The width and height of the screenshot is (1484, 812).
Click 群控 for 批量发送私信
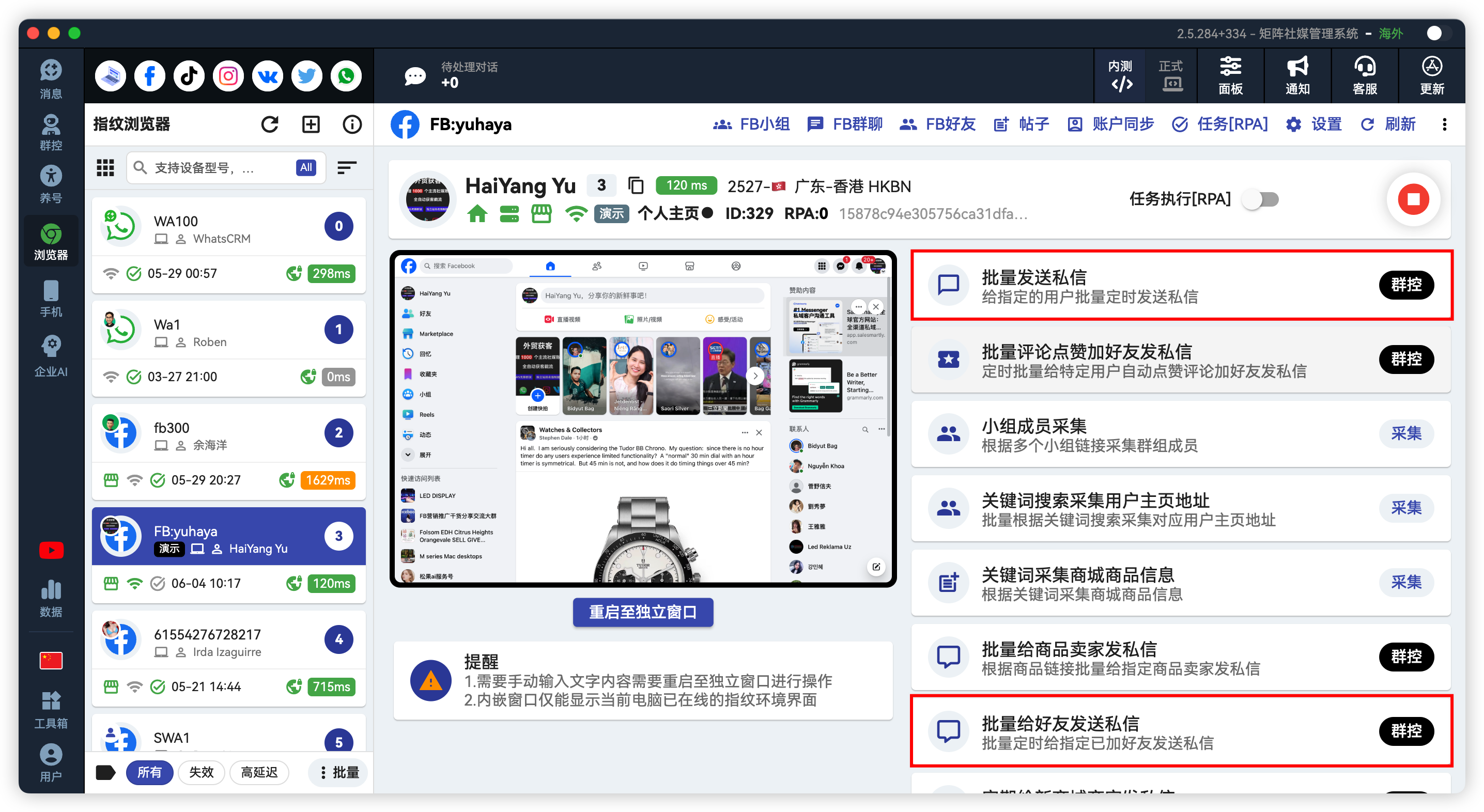[x=1406, y=285]
